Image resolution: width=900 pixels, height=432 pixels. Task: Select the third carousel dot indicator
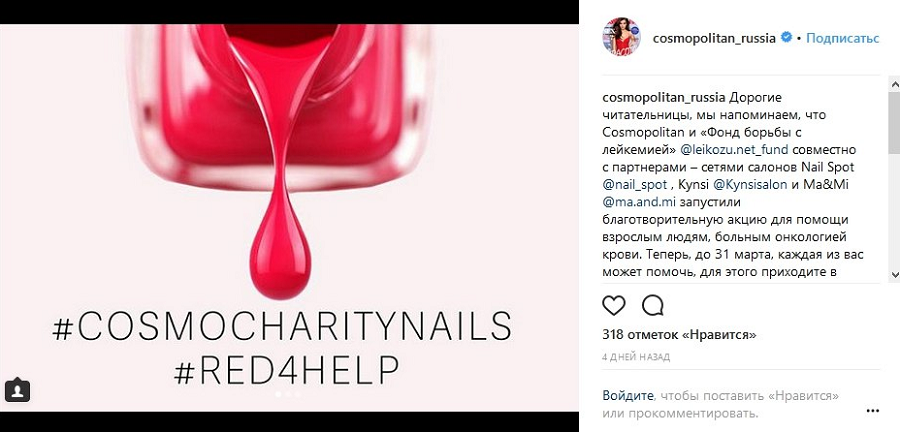pos(297,394)
